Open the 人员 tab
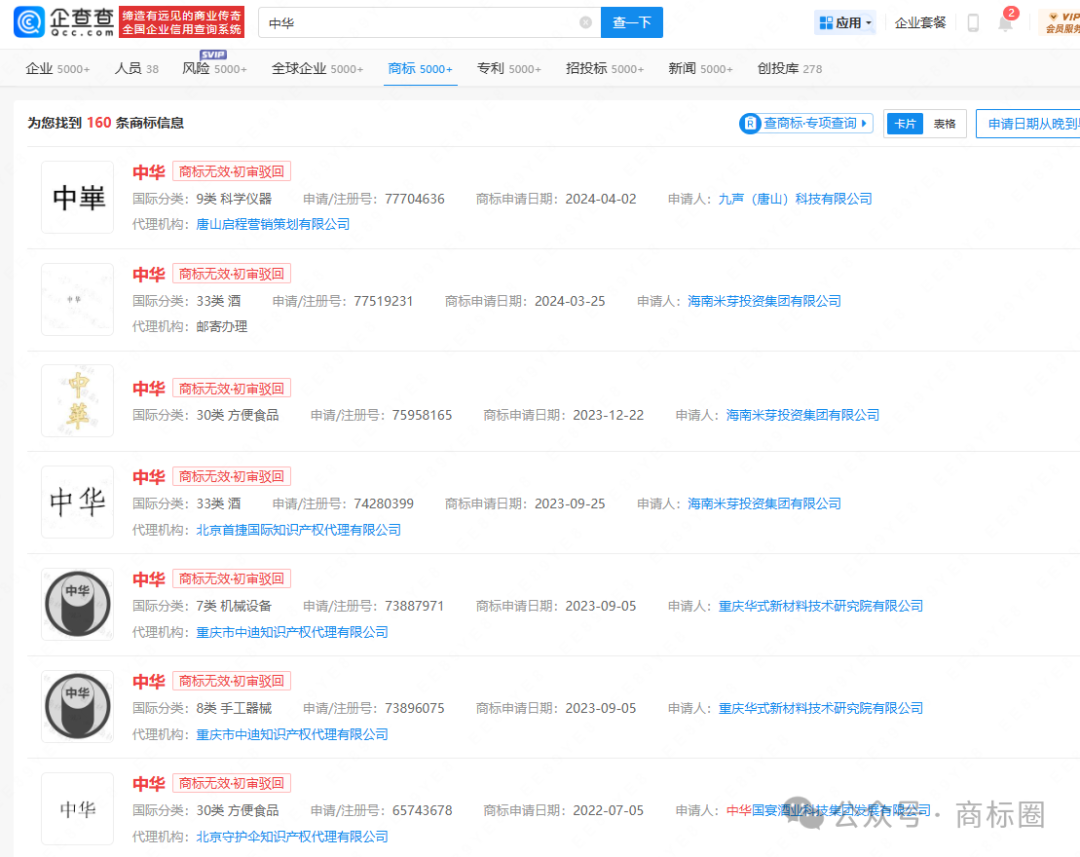This screenshot has width=1080, height=857. point(136,68)
